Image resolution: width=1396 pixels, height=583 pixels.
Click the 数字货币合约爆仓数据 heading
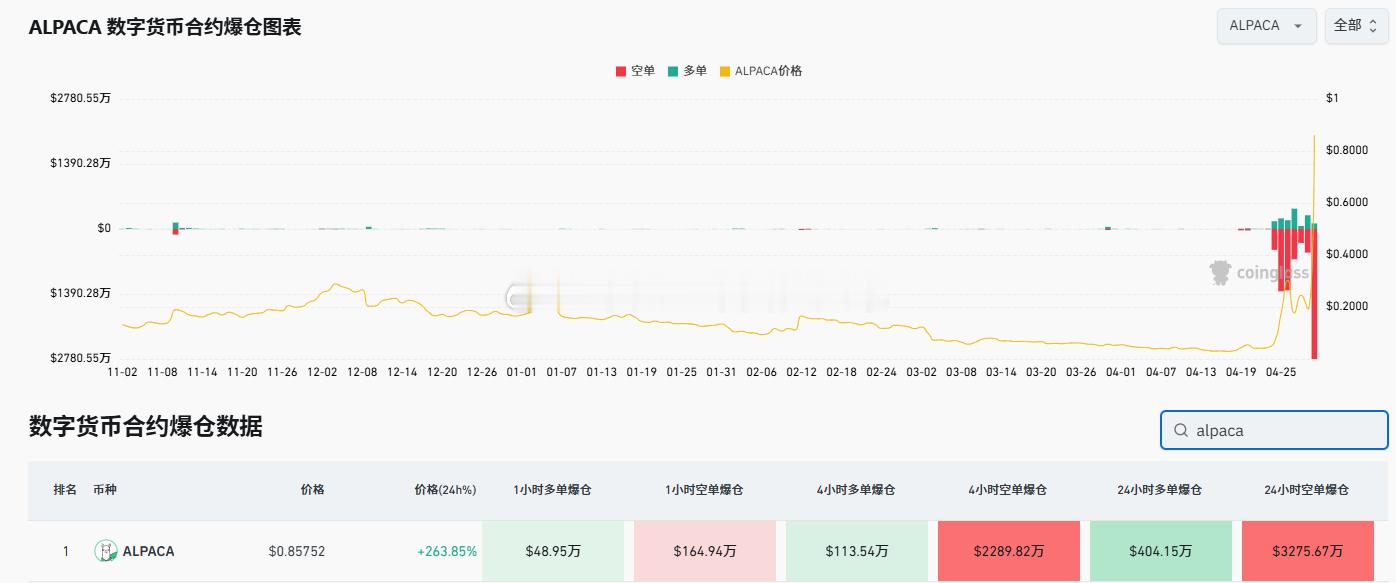pyautogui.click(x=146, y=426)
